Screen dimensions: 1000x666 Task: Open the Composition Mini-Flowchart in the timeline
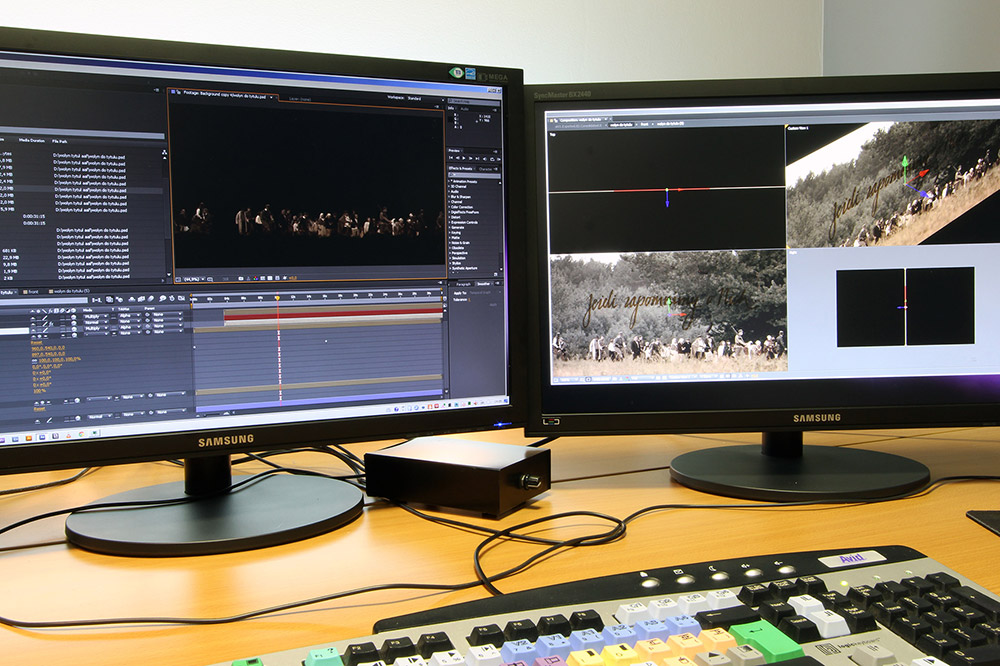click(97, 300)
